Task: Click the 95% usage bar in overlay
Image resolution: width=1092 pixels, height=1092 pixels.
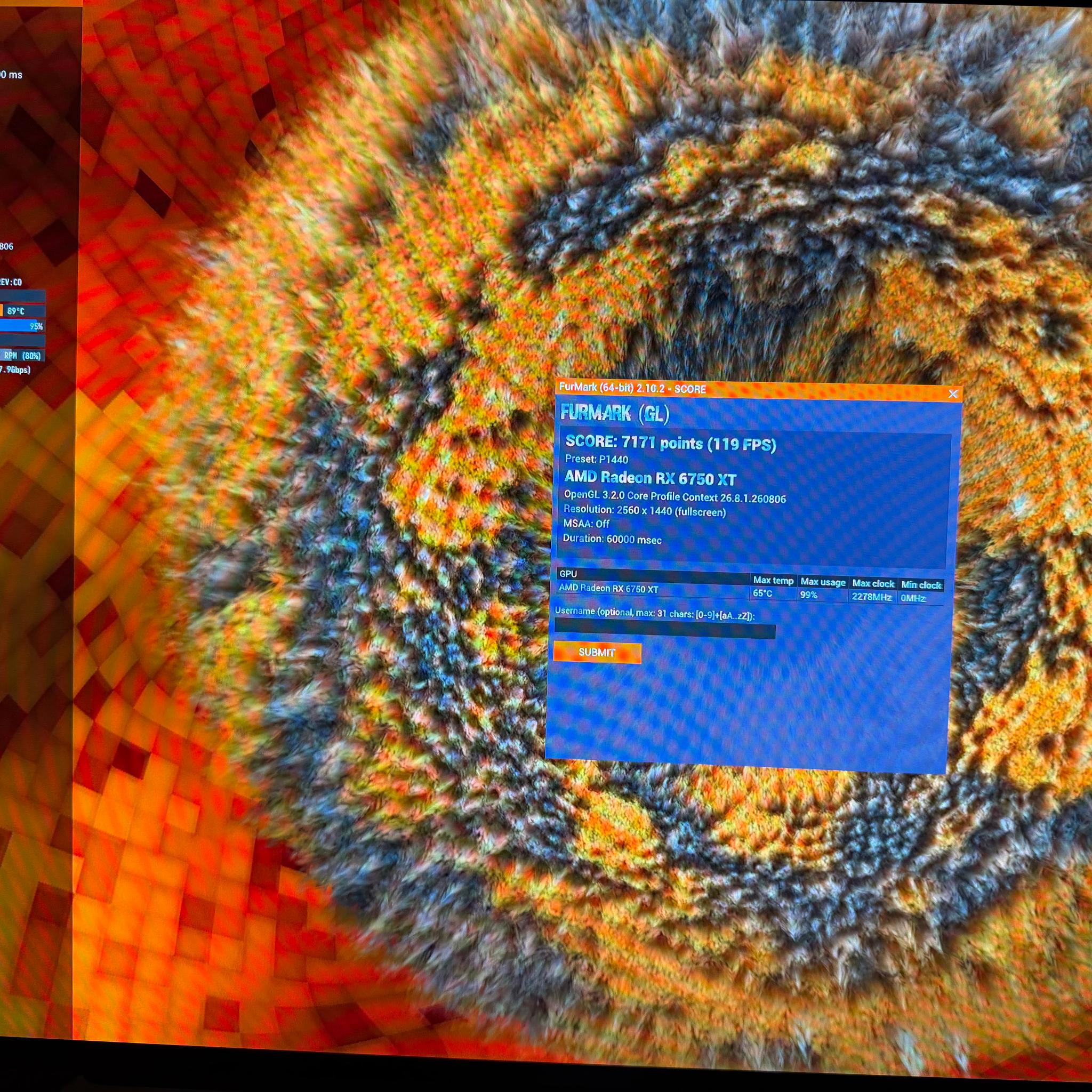Action: click(x=21, y=326)
